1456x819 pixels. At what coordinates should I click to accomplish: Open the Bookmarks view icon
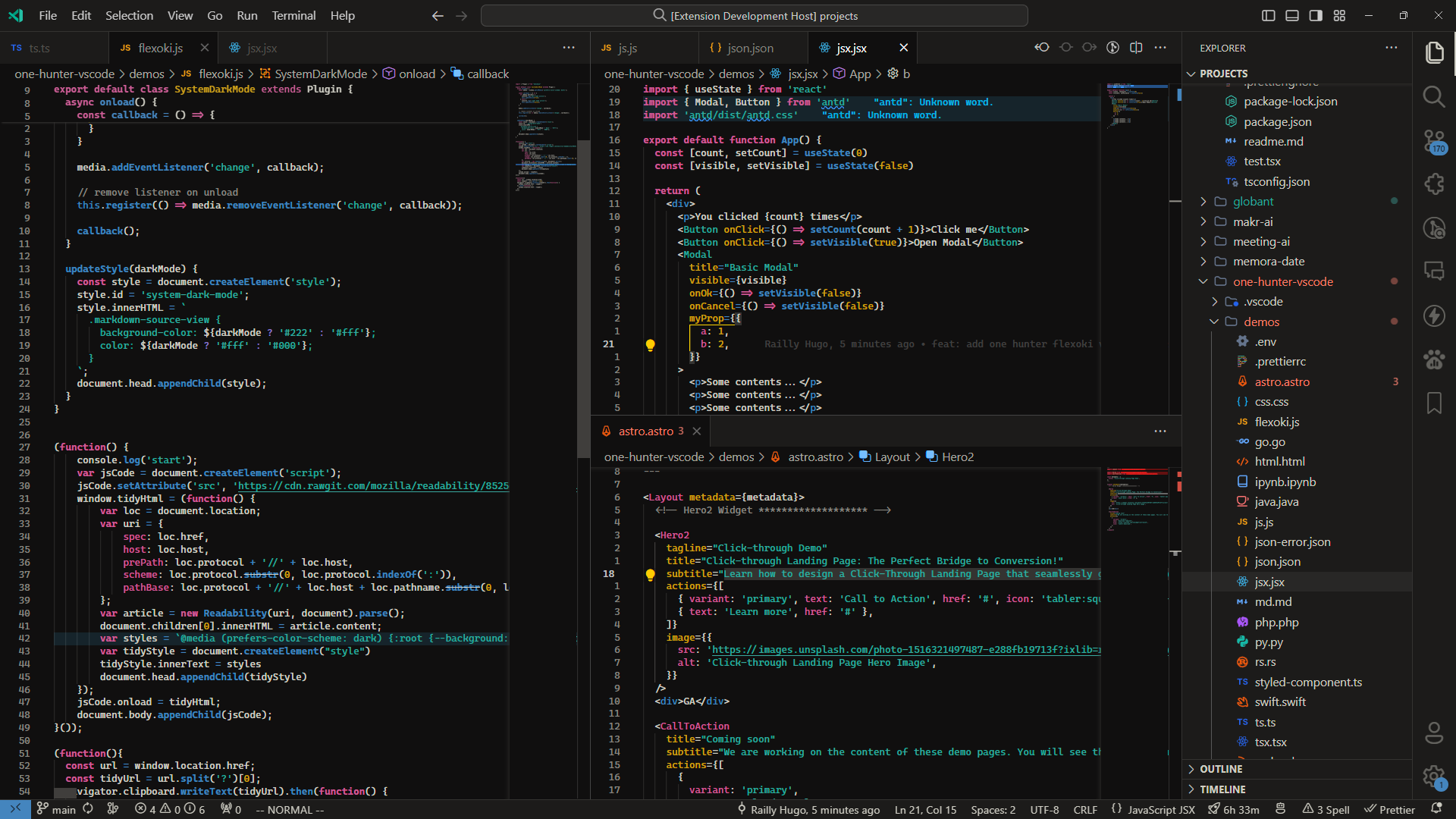point(1433,403)
